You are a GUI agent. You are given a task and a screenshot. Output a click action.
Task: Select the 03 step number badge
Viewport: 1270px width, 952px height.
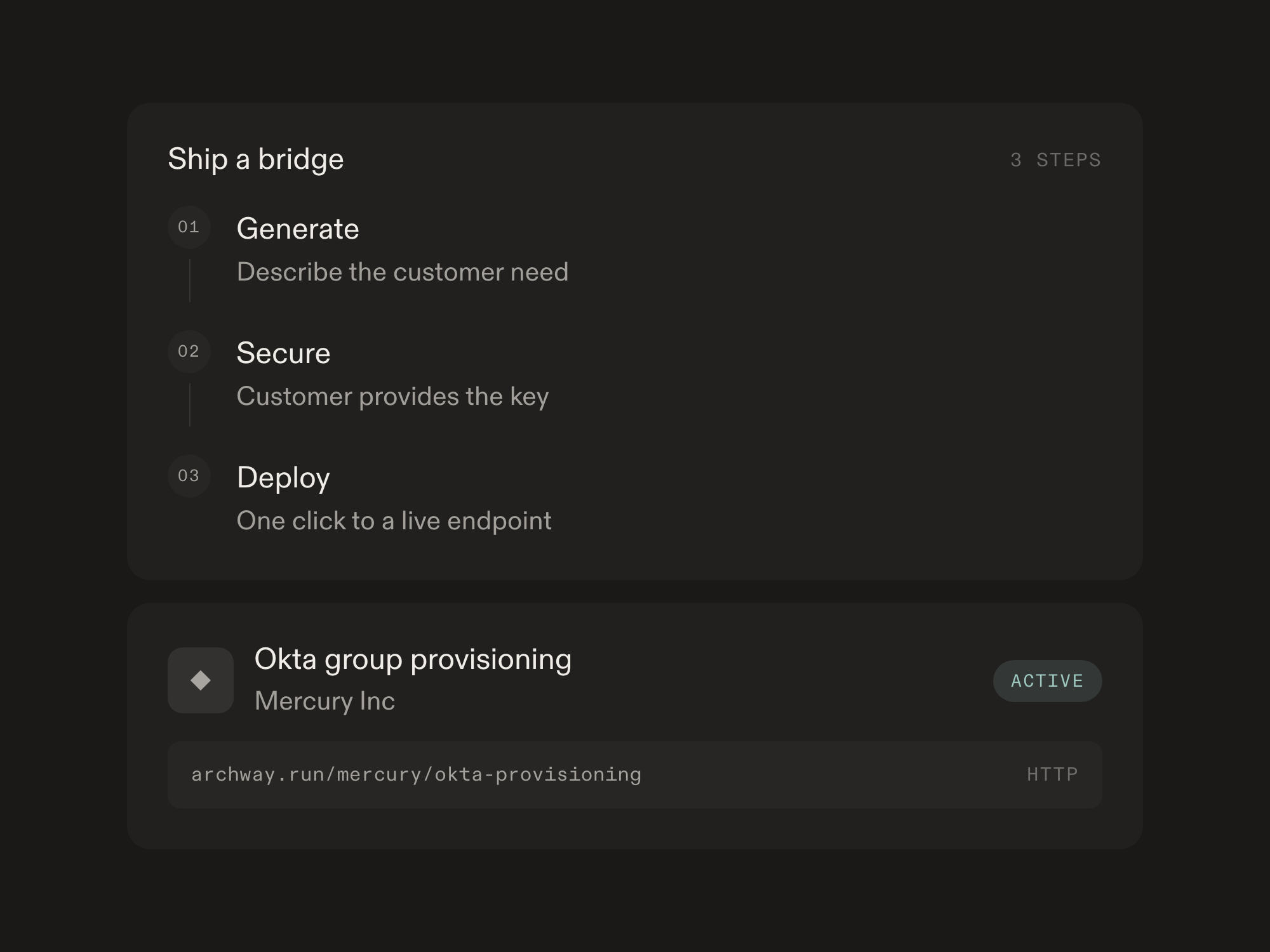click(x=189, y=476)
